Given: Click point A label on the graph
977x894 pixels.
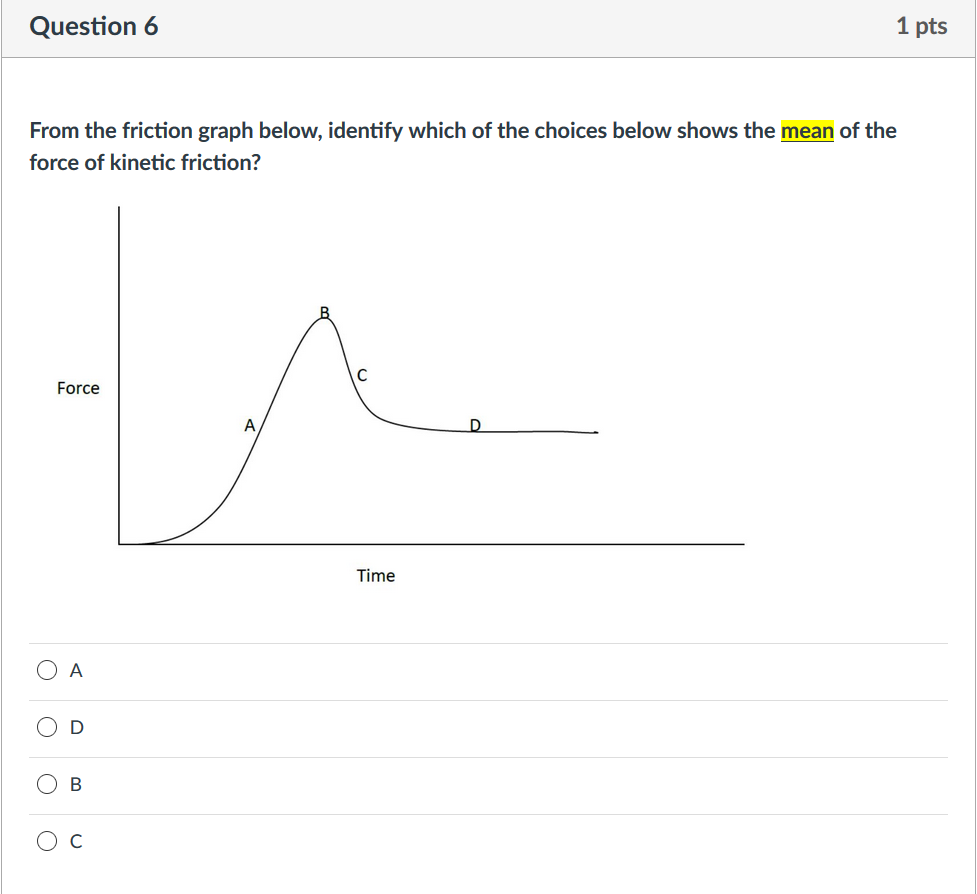Looking at the screenshot, I should (248, 426).
